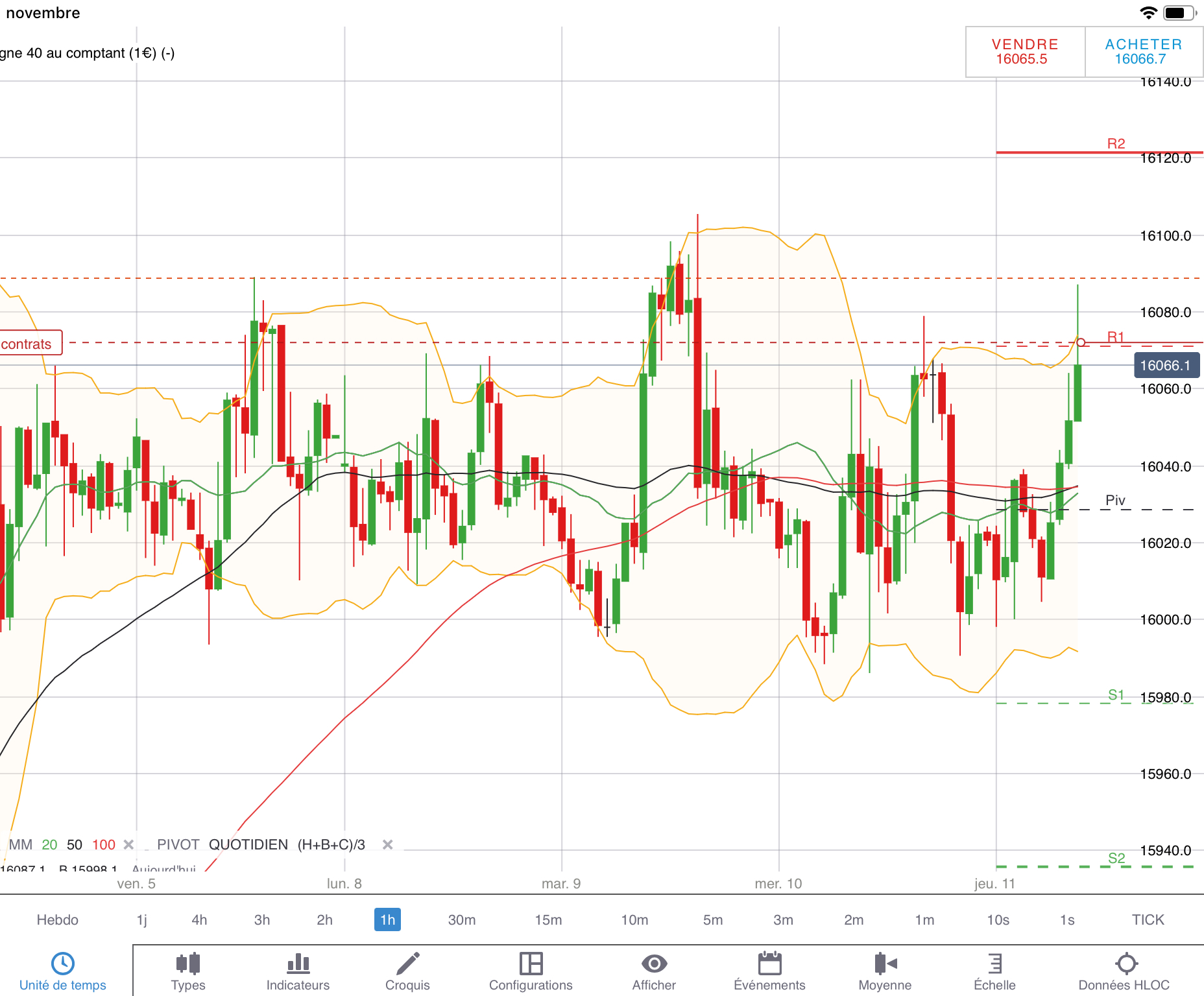Tap the MM 20 period value
1204x996 pixels.
[49, 844]
